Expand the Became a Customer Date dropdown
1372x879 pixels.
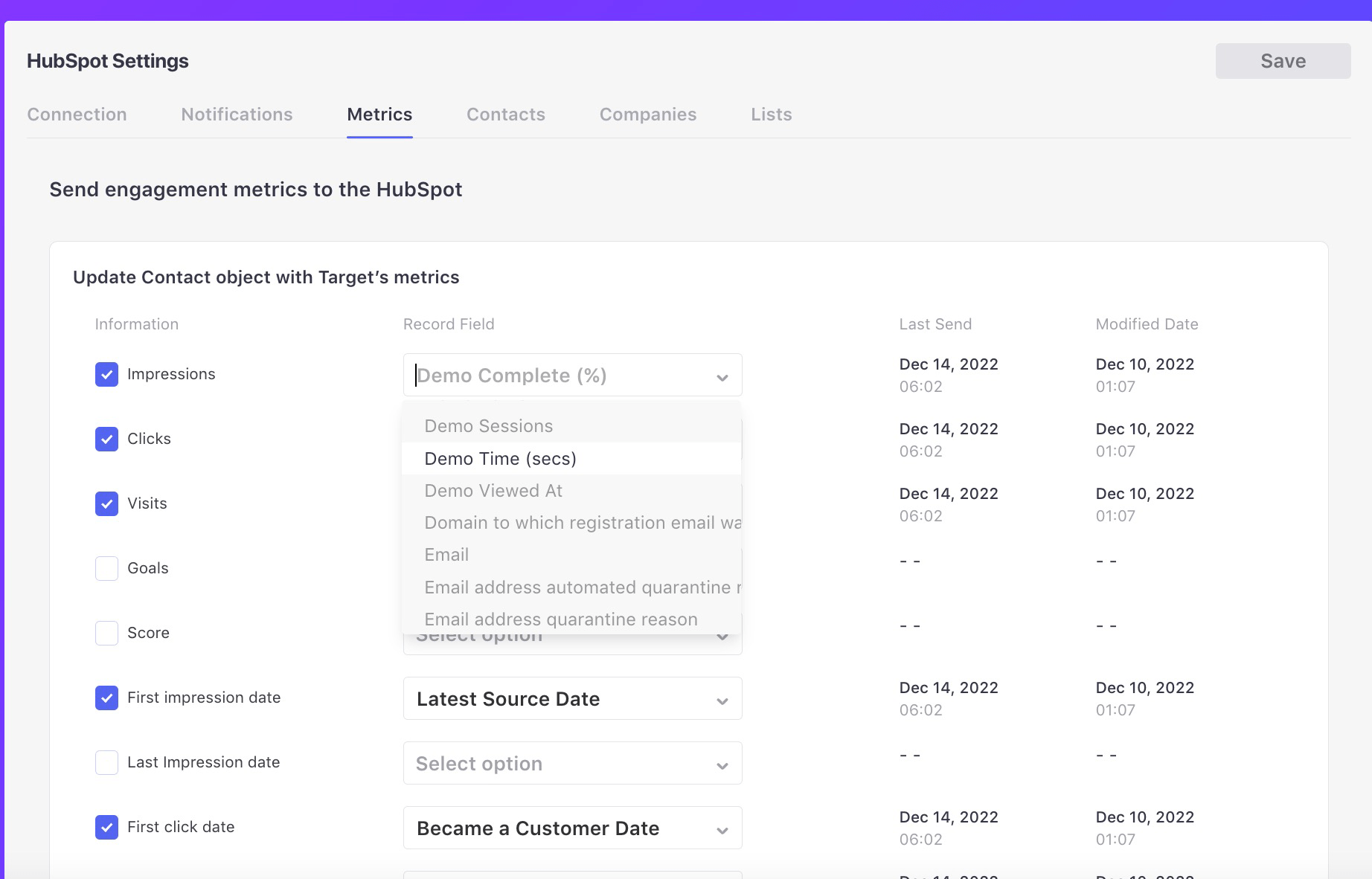click(571, 828)
